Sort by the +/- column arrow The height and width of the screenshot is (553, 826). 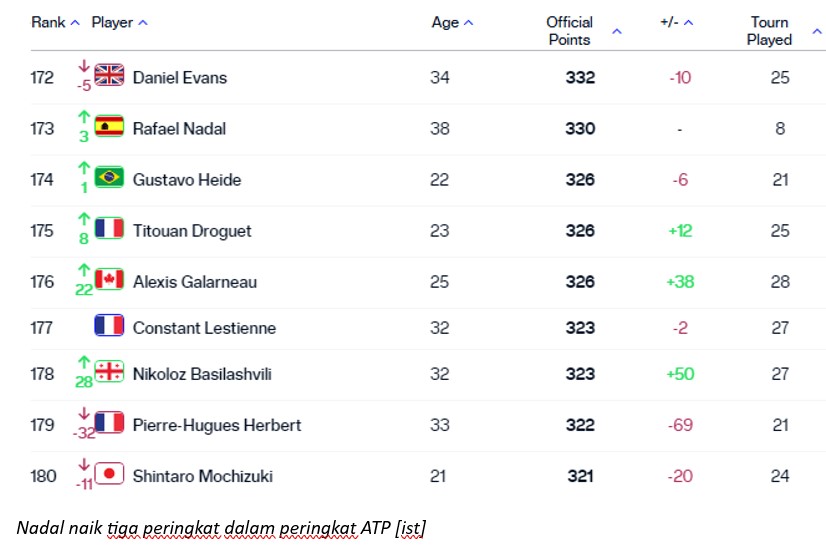tap(688, 23)
